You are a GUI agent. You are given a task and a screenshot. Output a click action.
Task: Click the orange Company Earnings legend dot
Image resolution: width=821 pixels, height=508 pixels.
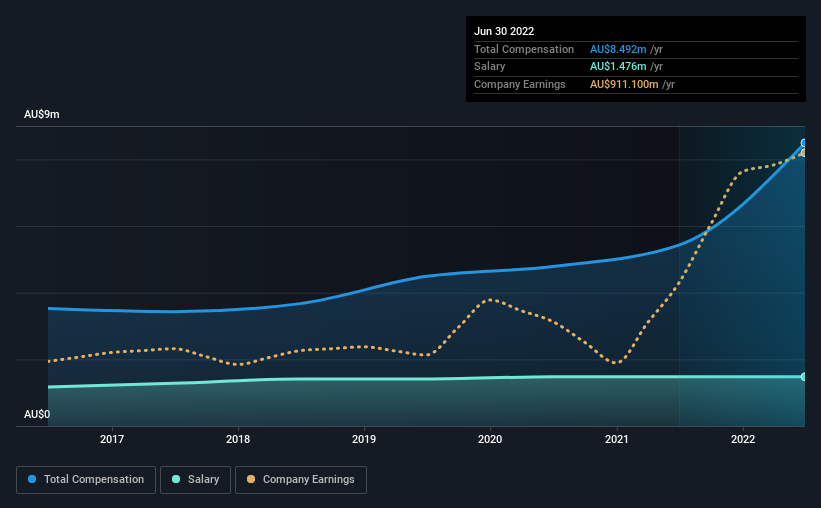[251, 479]
